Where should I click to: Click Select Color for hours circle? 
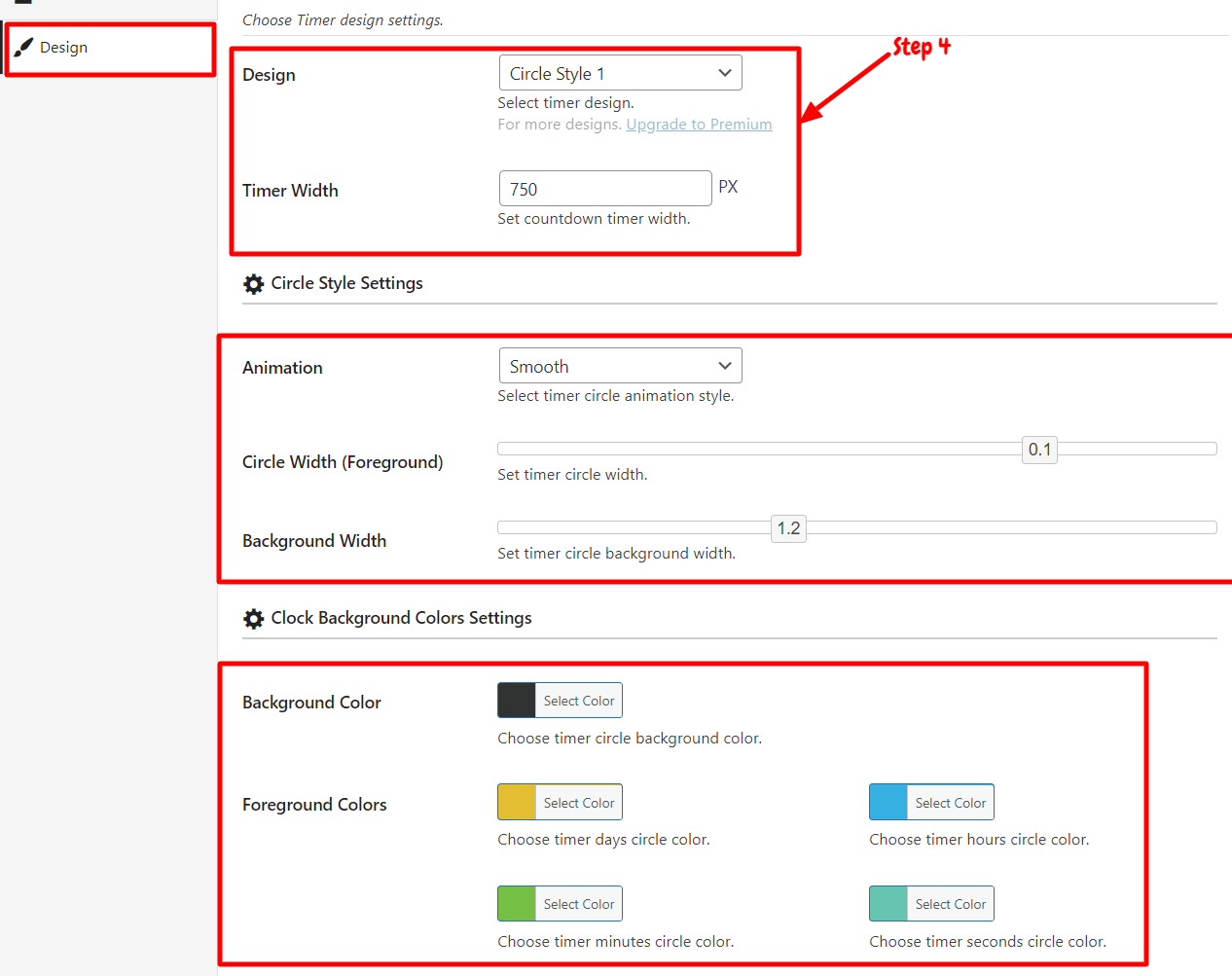pos(951,803)
